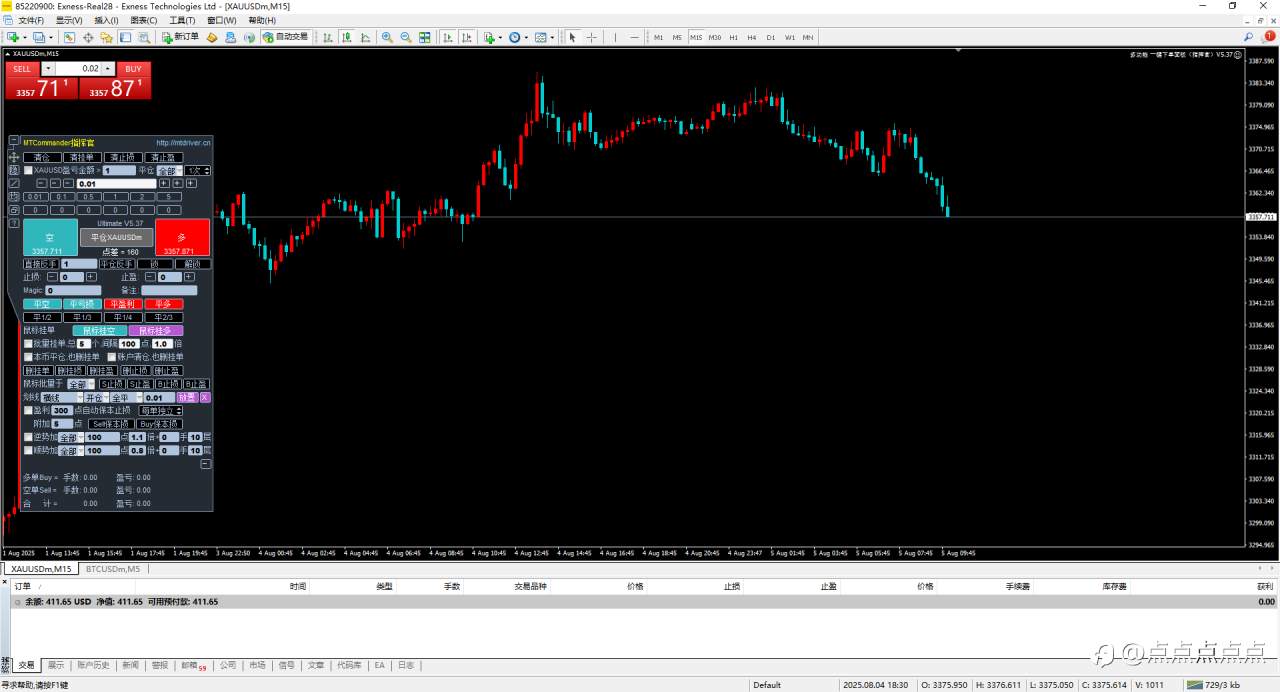Click the purple 鼠标挂多 button
Screen dimensions: 1280x692
pos(155,330)
